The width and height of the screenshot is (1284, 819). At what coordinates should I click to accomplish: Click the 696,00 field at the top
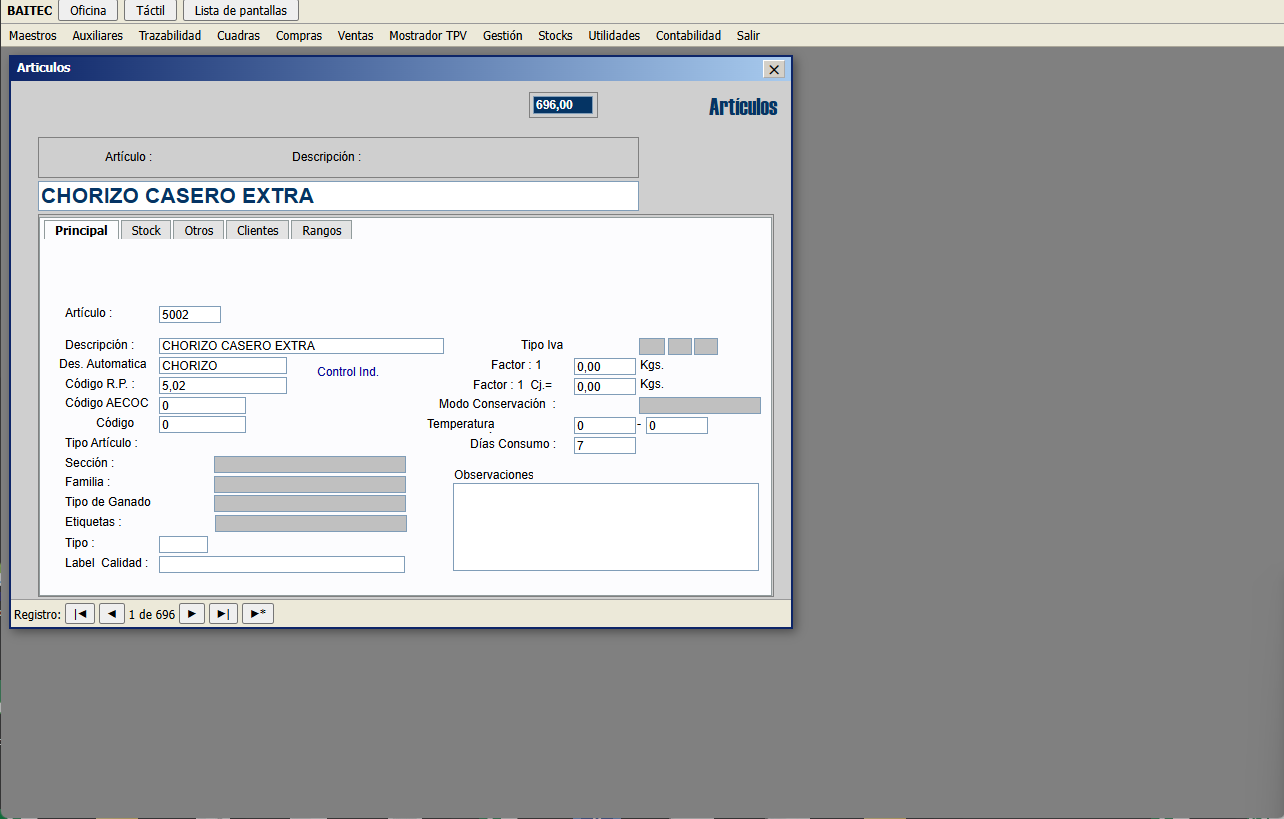point(563,105)
